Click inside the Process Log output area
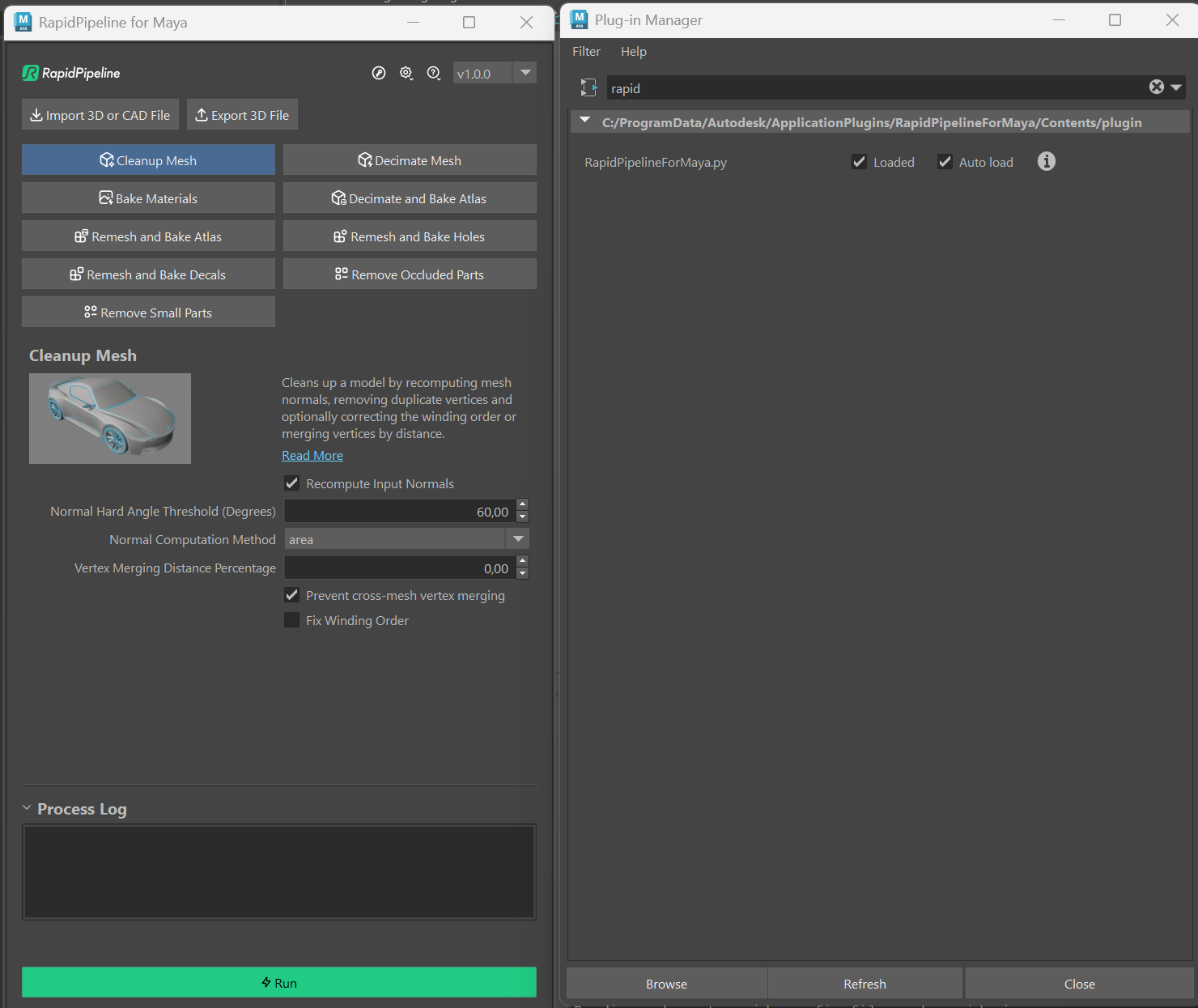 (279, 872)
